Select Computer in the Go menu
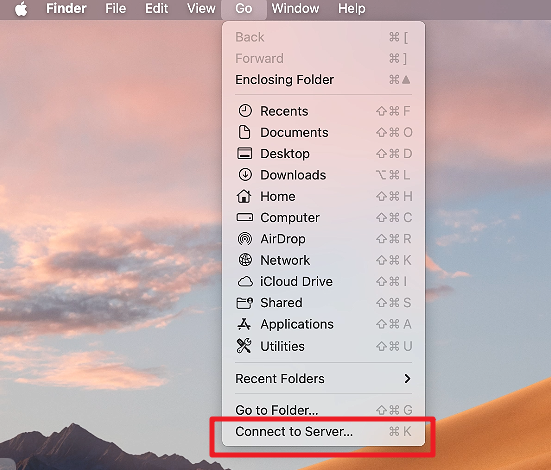The width and height of the screenshot is (551, 470). [323, 218]
